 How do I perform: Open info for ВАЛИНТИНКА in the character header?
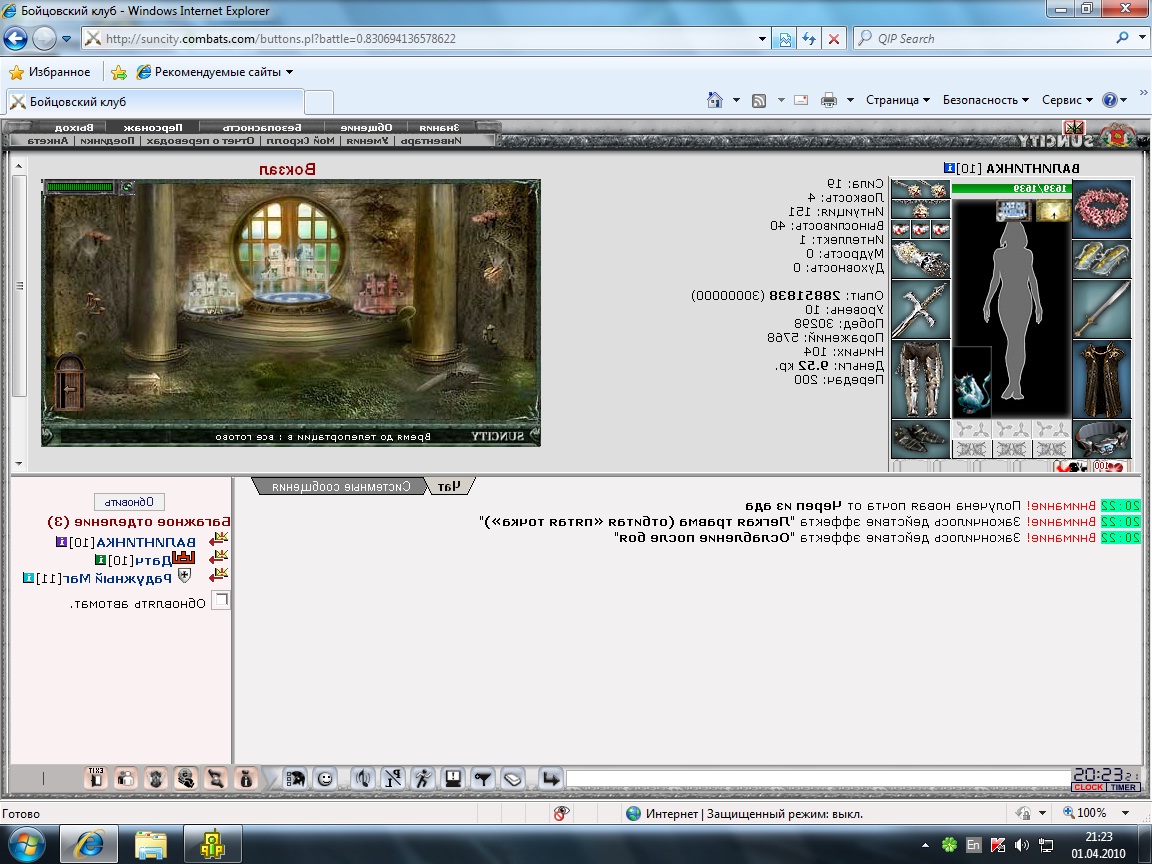point(950,168)
